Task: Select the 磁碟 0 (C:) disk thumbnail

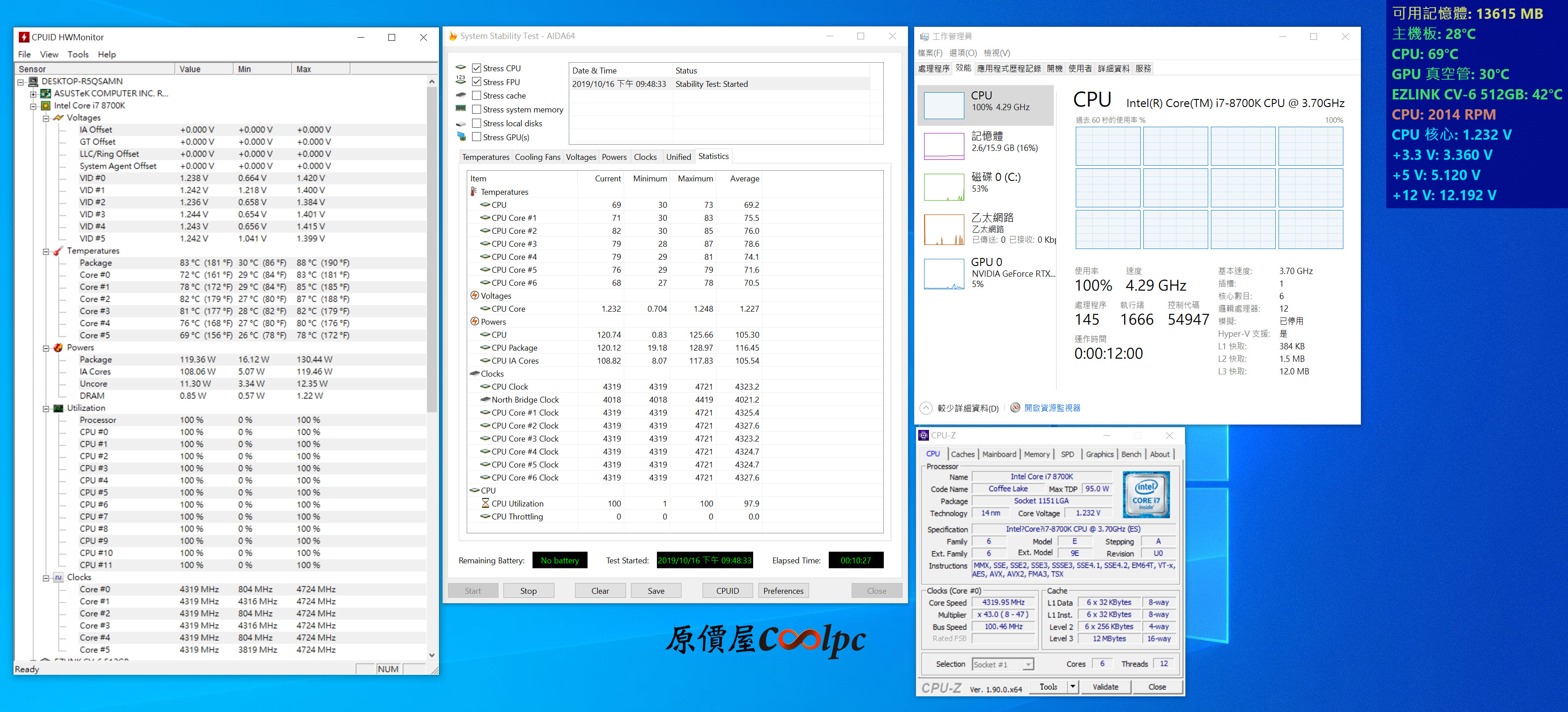Action: [x=943, y=187]
